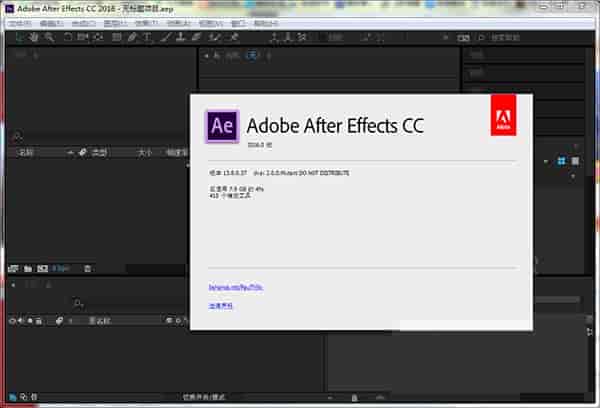Toggle the audio speaker column in timeline
Screen dimensions: 600x408
click(21, 321)
